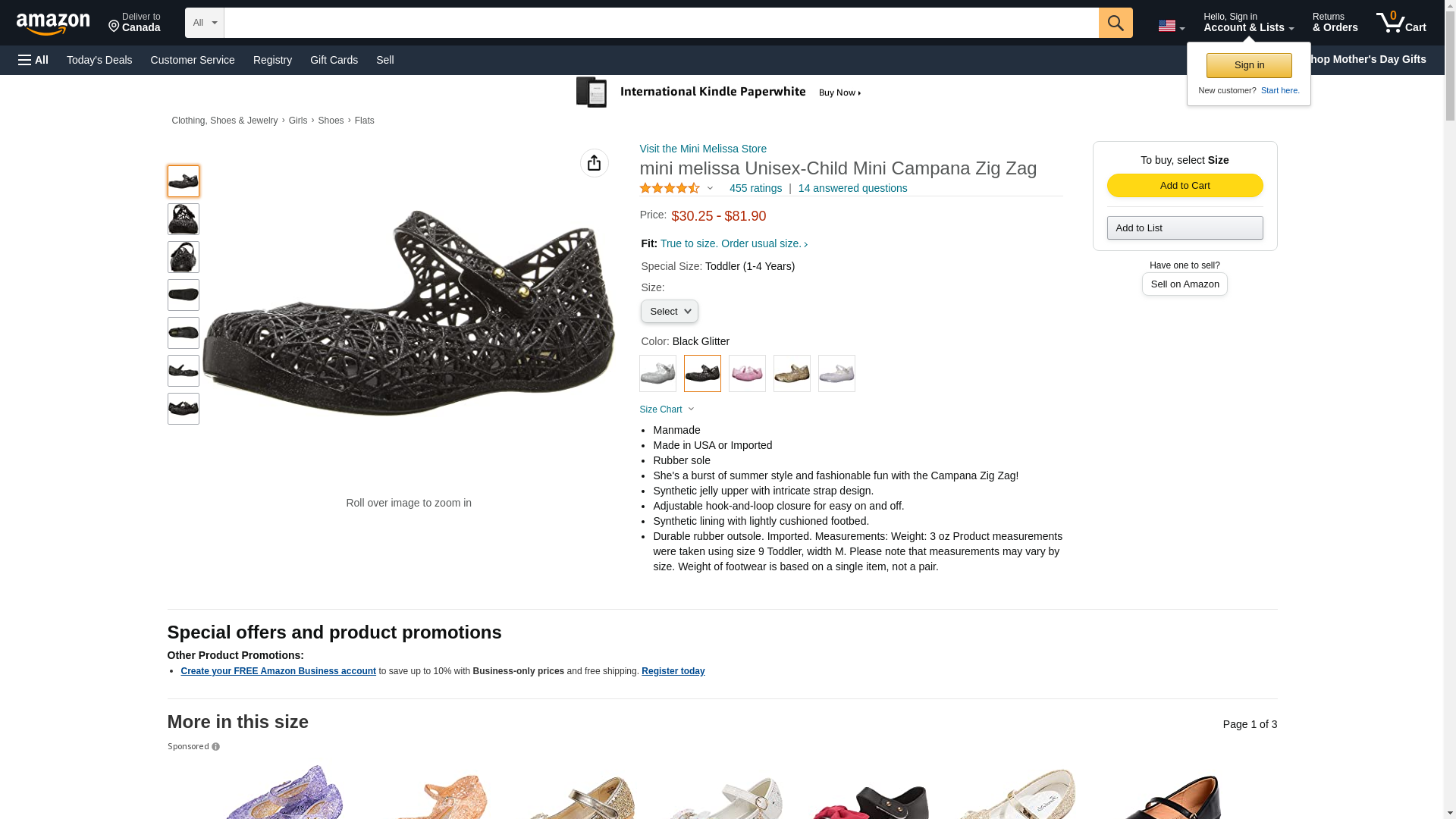
Task: Click the yellow Sign in button
Action: [1248, 65]
